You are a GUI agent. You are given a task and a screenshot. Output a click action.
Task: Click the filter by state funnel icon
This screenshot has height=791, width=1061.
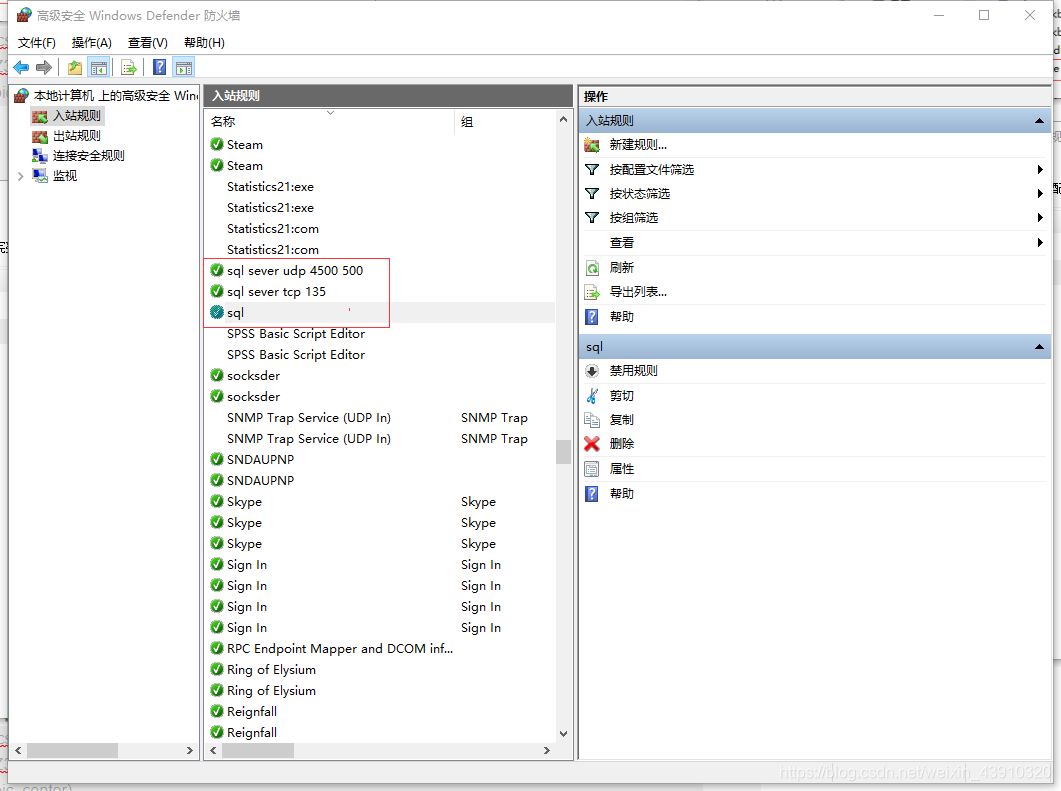592,194
